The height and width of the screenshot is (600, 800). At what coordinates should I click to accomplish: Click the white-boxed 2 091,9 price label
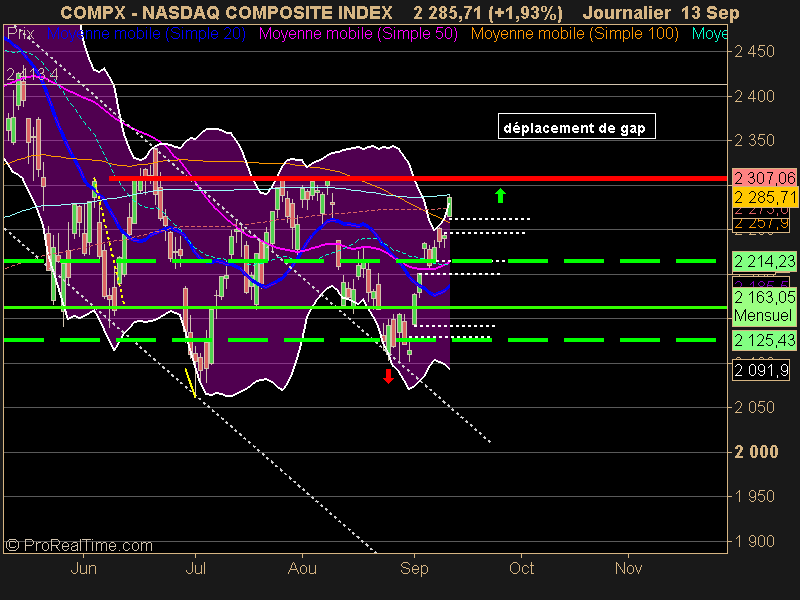(761, 370)
